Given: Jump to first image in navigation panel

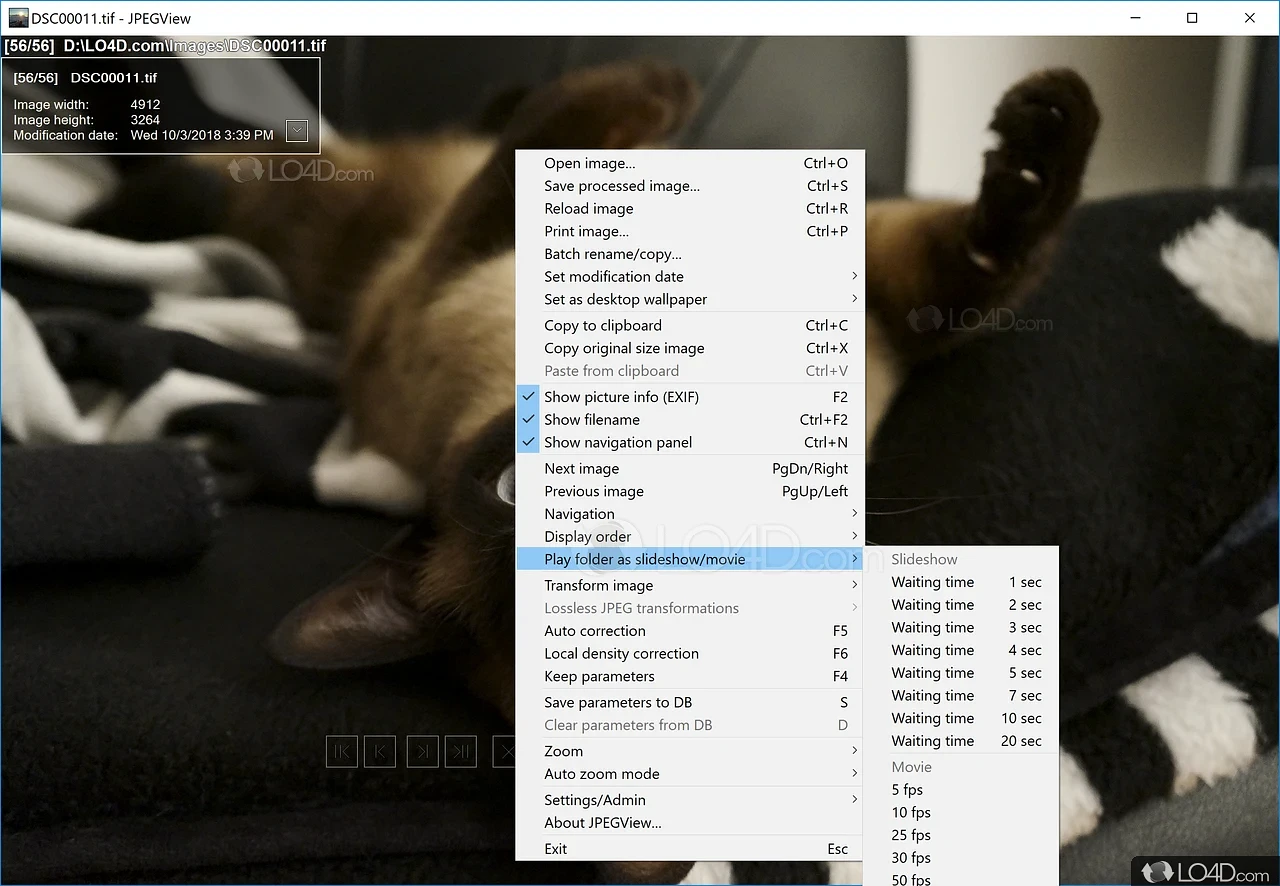Looking at the screenshot, I should [342, 752].
